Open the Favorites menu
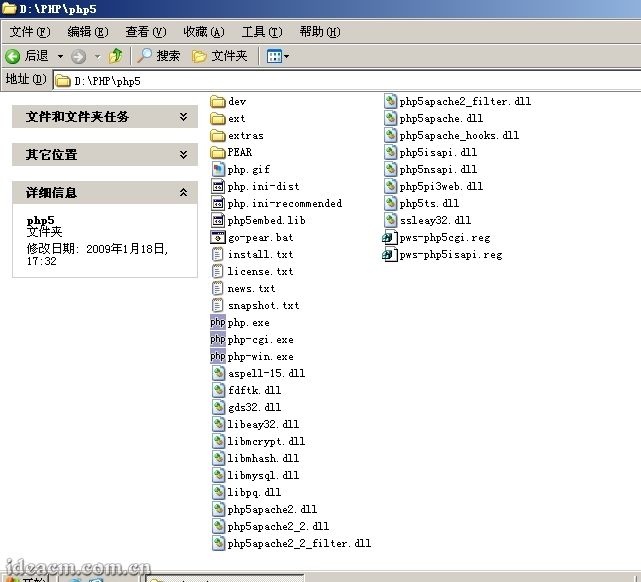641x582 pixels. tap(203, 32)
